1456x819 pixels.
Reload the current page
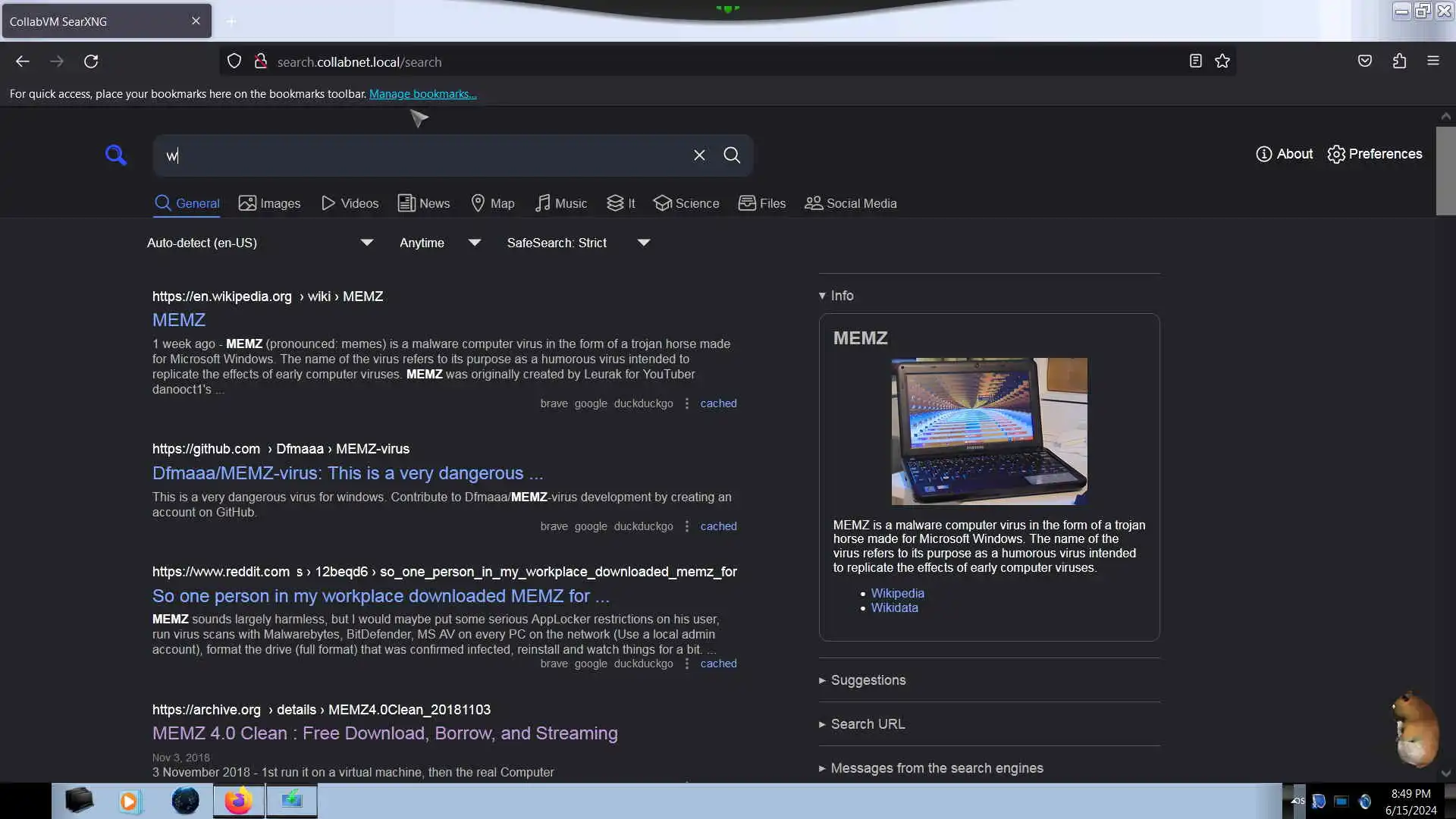pyautogui.click(x=91, y=61)
